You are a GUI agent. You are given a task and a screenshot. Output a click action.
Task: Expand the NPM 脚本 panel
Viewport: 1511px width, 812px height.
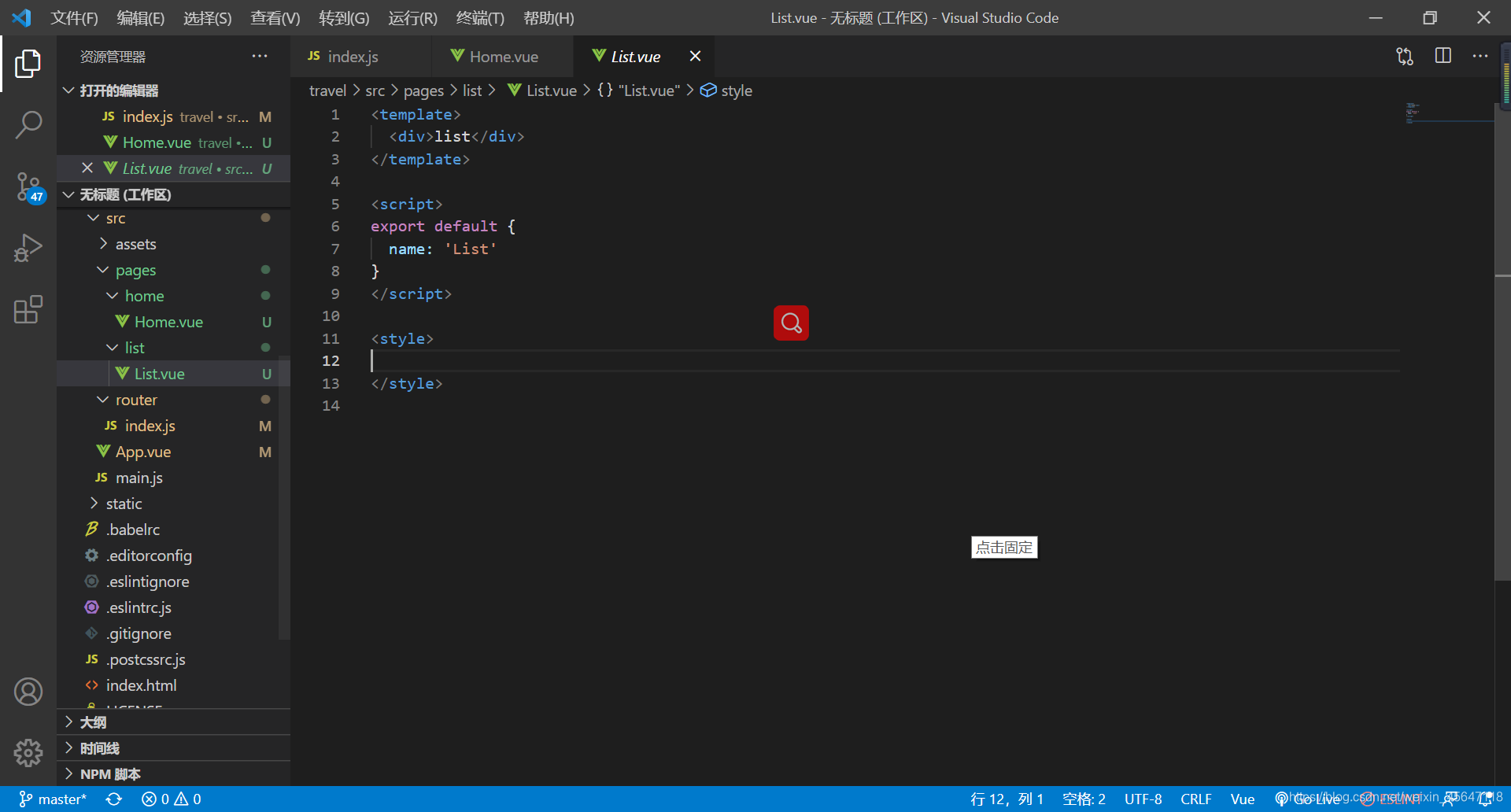click(173, 774)
